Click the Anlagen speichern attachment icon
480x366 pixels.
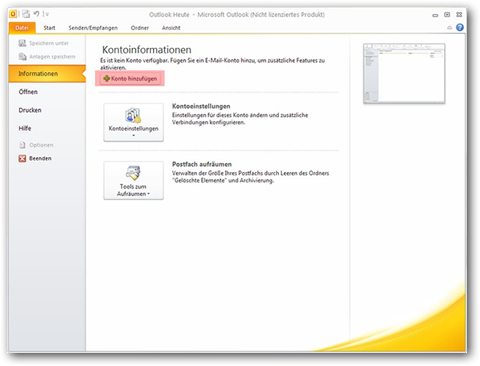tap(22, 57)
